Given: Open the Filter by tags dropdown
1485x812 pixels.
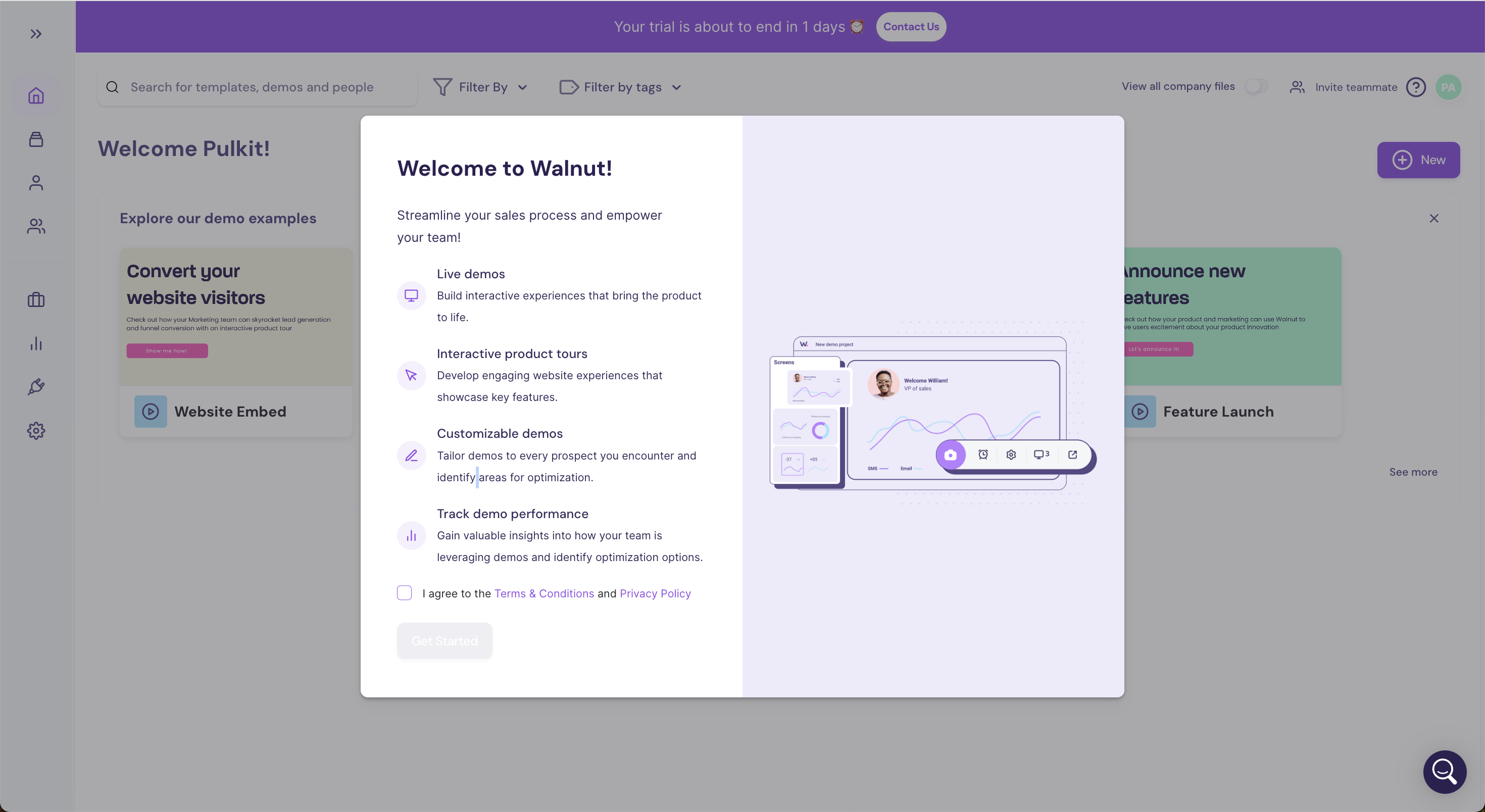Looking at the screenshot, I should [x=621, y=87].
